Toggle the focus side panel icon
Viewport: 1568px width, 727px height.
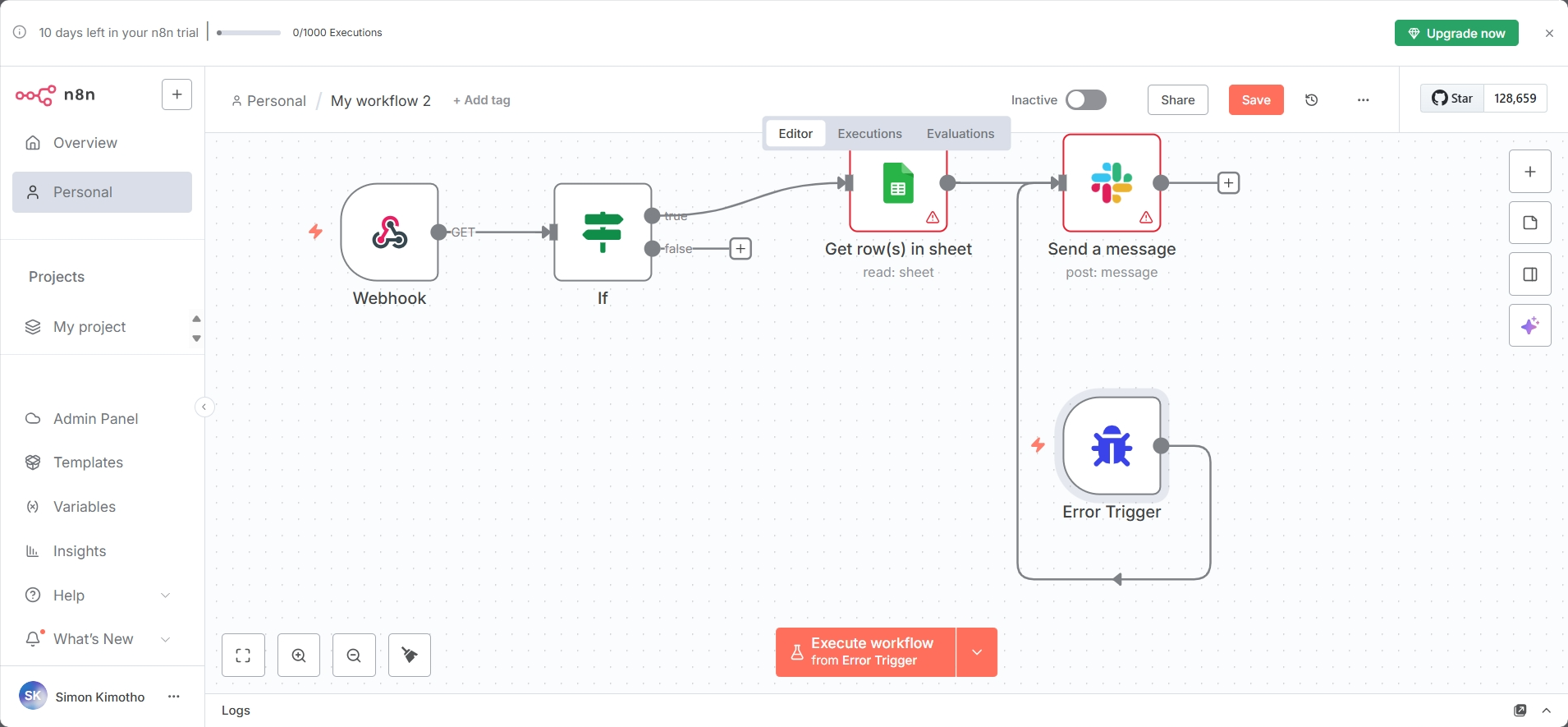tap(1530, 274)
